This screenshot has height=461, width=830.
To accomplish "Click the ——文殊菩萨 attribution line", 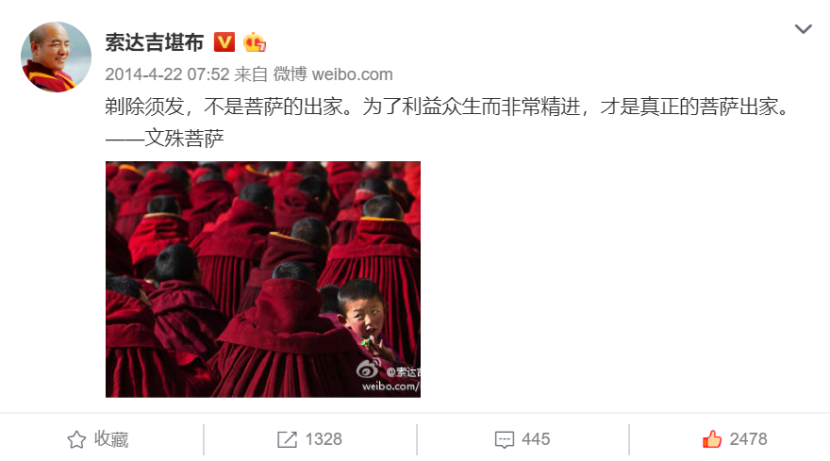I will [x=165, y=138].
